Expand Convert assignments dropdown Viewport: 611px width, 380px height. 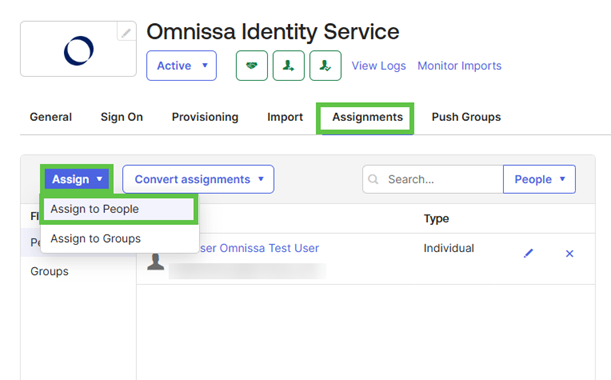coord(198,179)
